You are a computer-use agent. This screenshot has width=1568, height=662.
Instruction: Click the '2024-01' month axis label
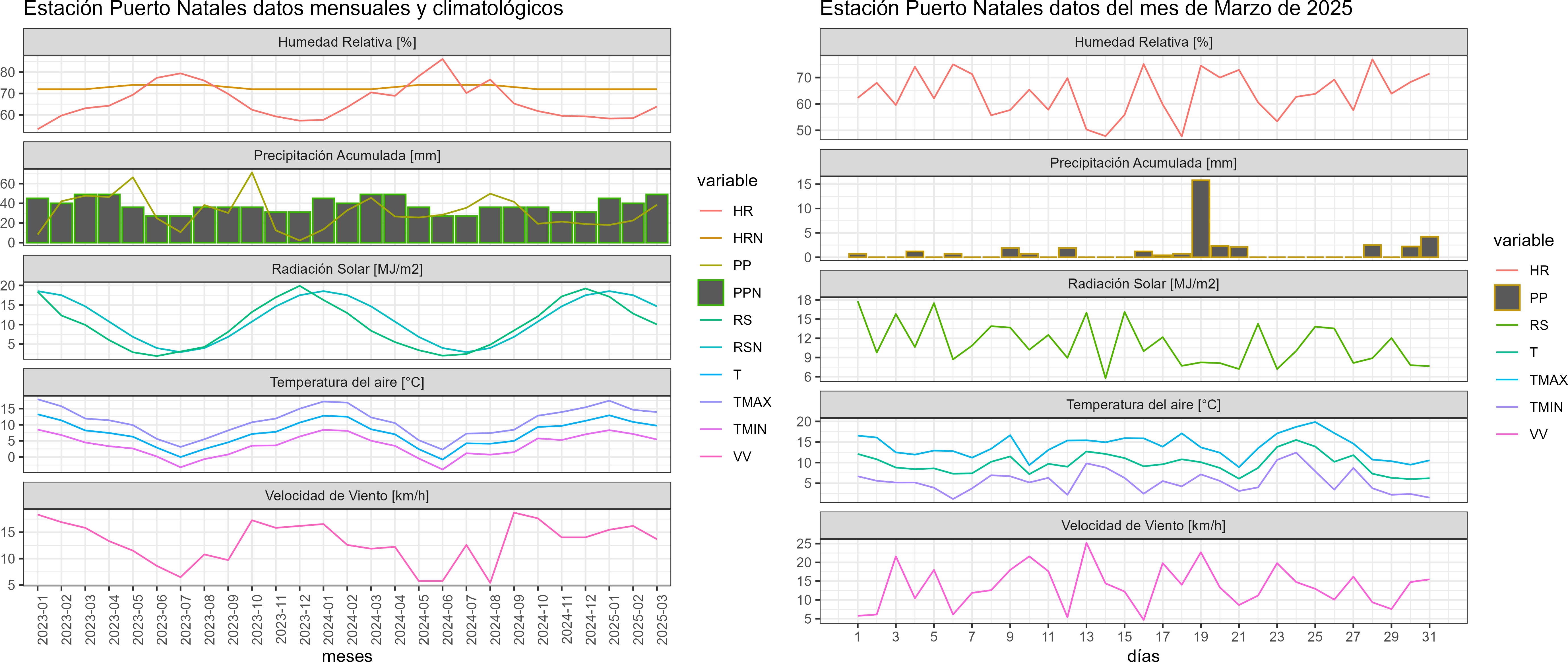tap(329, 620)
